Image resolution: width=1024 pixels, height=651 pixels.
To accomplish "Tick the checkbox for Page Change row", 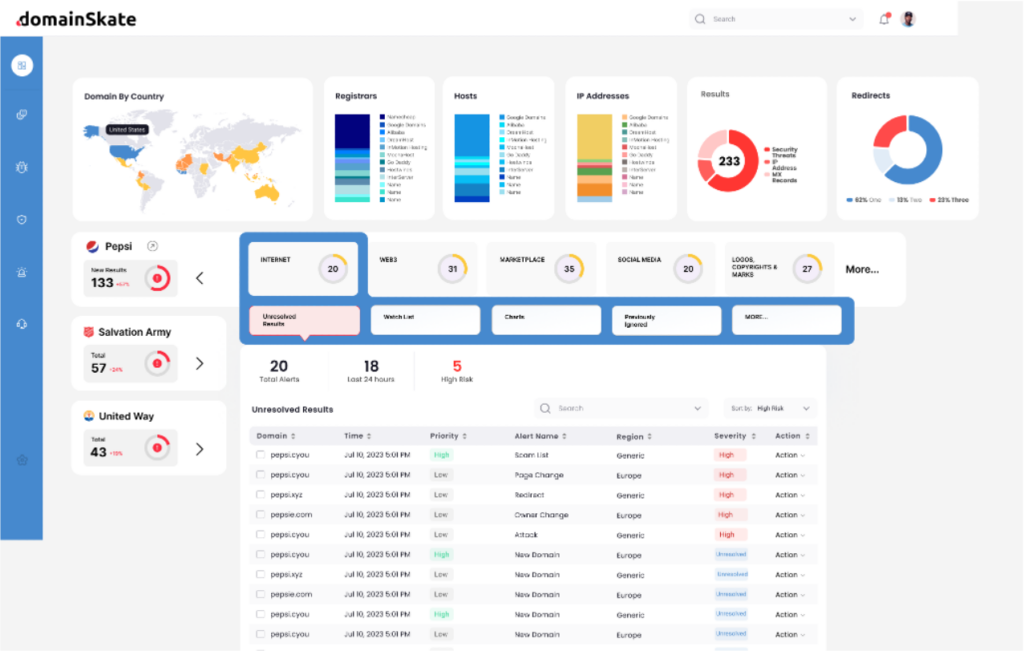I will 261,475.
